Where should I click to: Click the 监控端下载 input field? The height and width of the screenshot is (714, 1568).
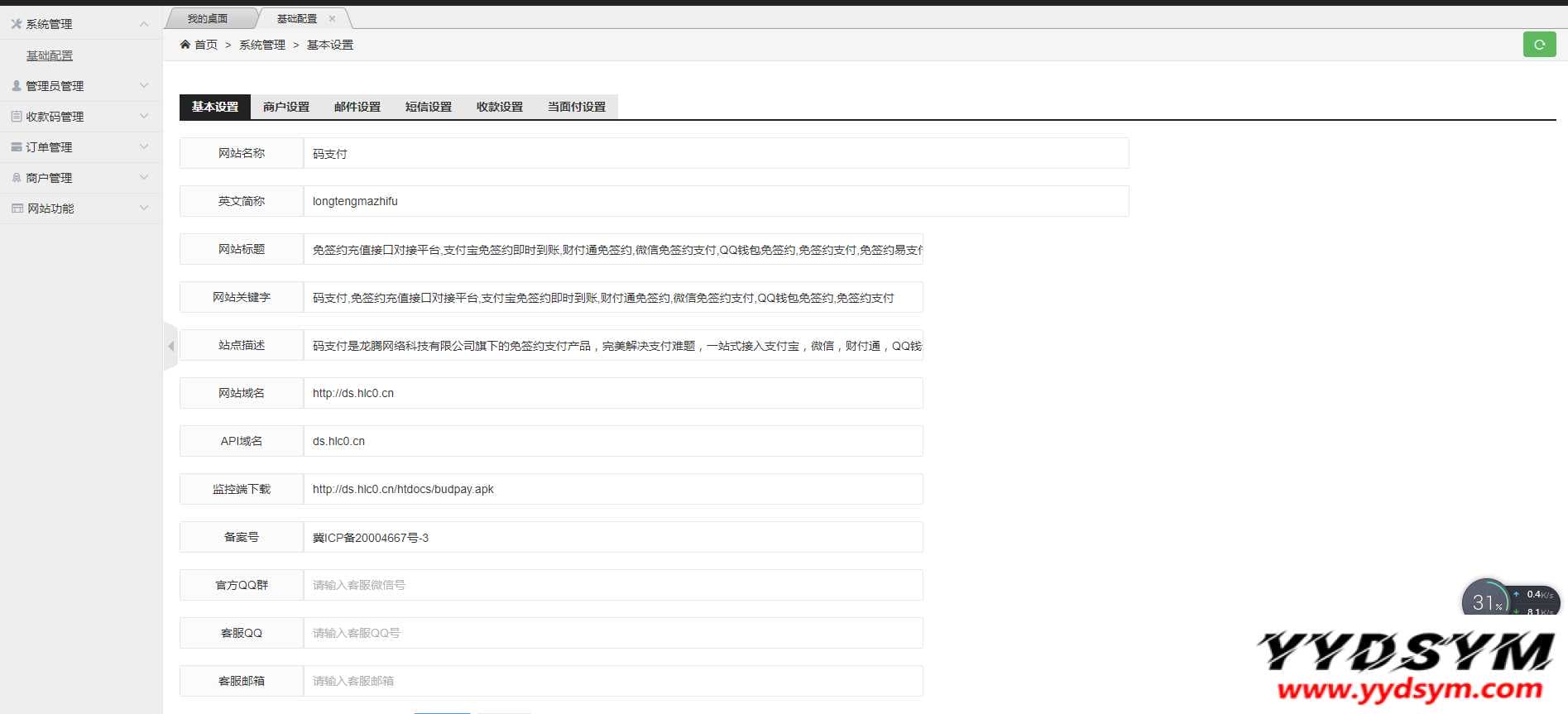(x=613, y=489)
